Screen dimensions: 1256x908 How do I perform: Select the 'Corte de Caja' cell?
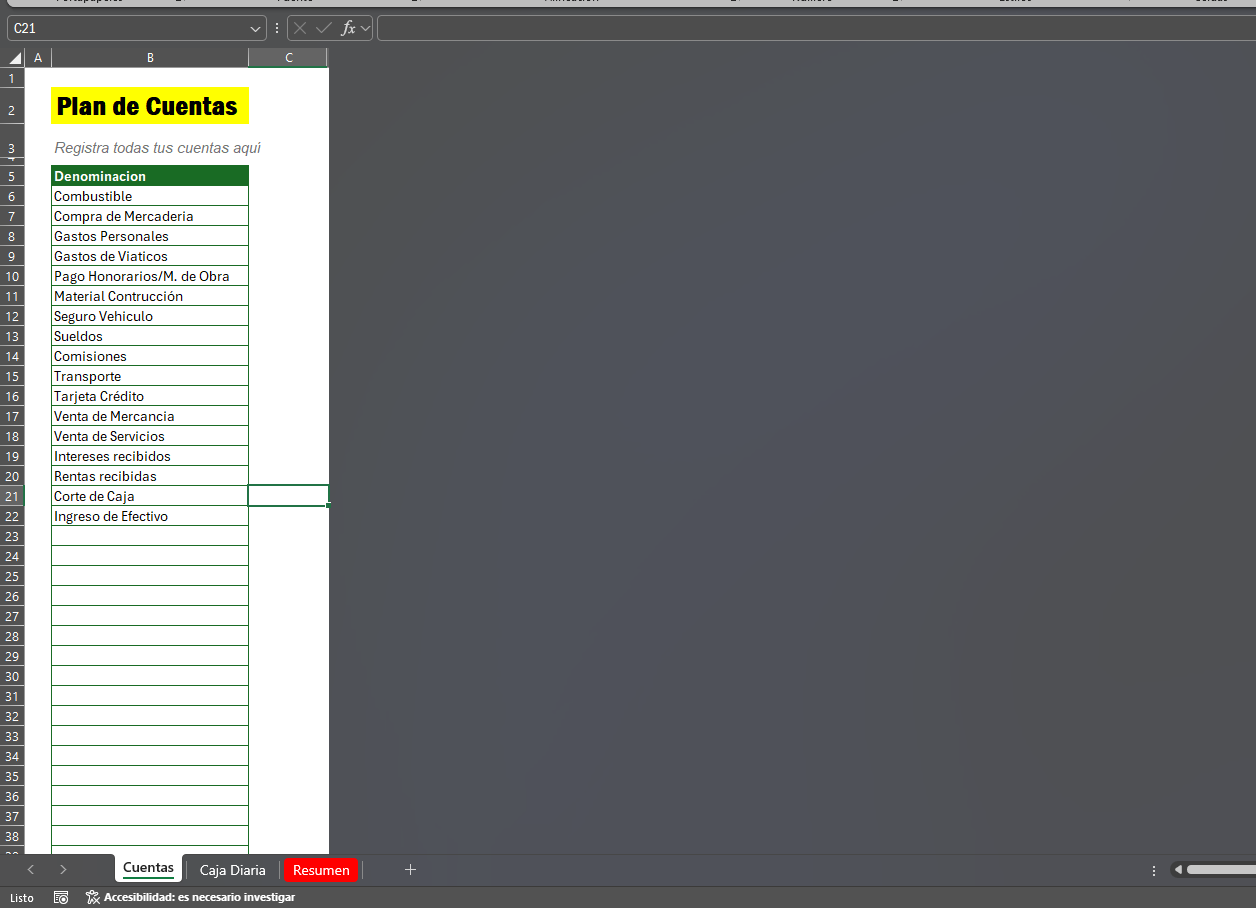150,496
